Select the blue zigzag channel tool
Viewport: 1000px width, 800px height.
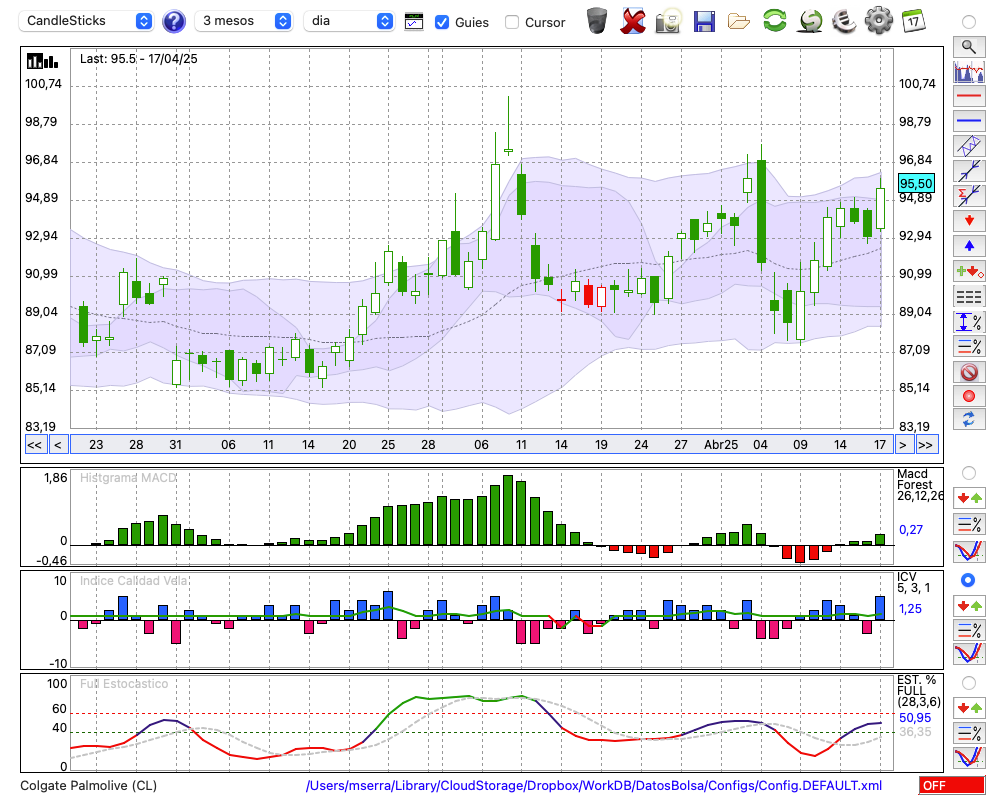click(969, 146)
